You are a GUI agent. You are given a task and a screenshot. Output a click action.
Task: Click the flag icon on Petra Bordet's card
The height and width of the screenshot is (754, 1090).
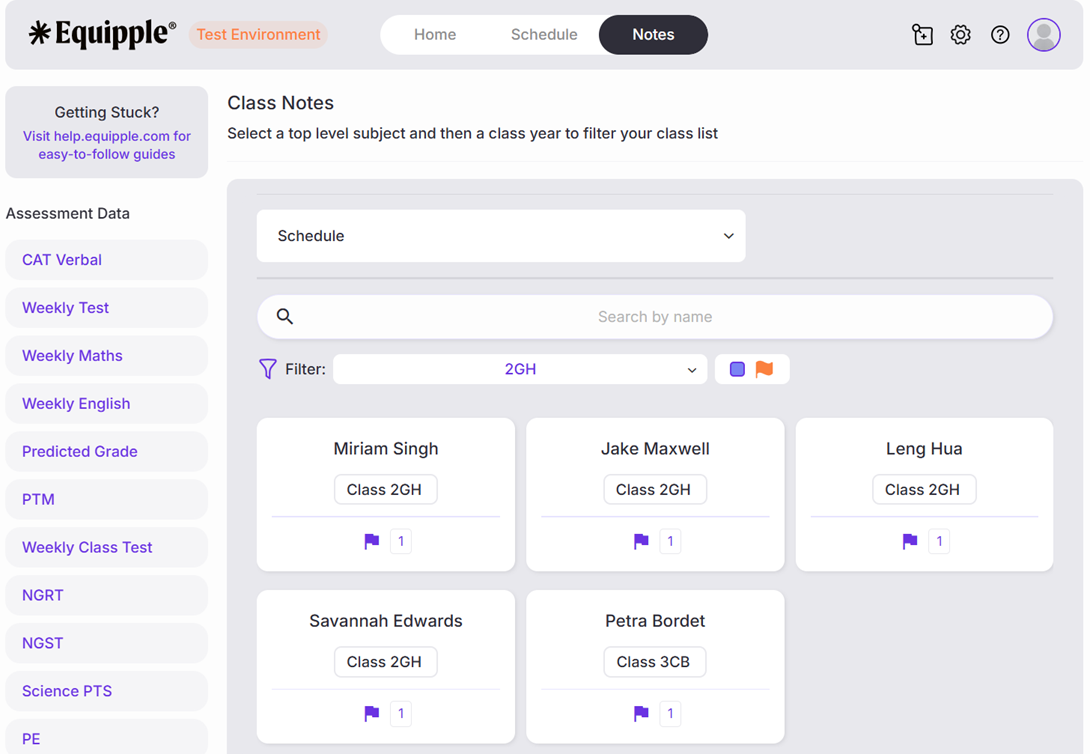641,713
